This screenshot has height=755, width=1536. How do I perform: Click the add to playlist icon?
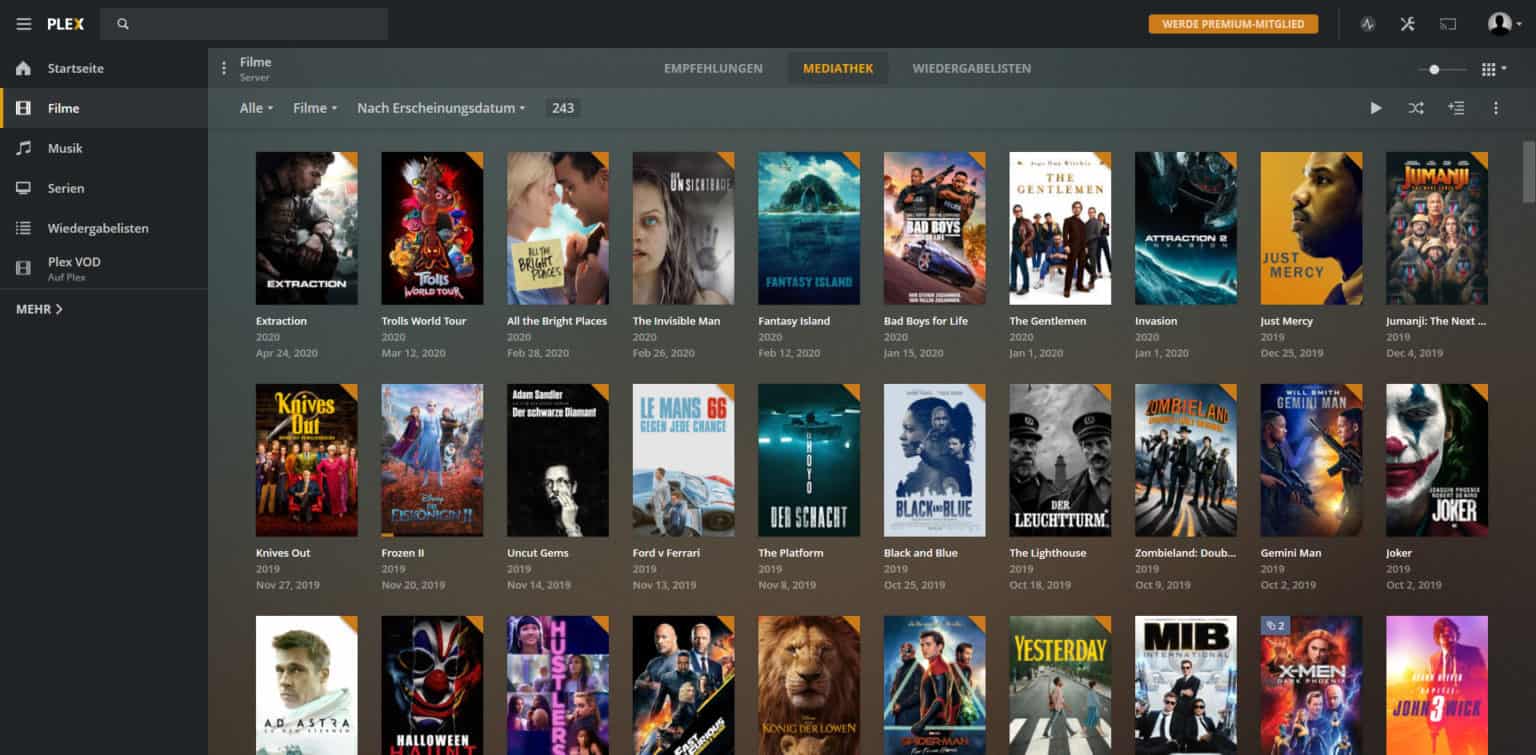point(1456,108)
